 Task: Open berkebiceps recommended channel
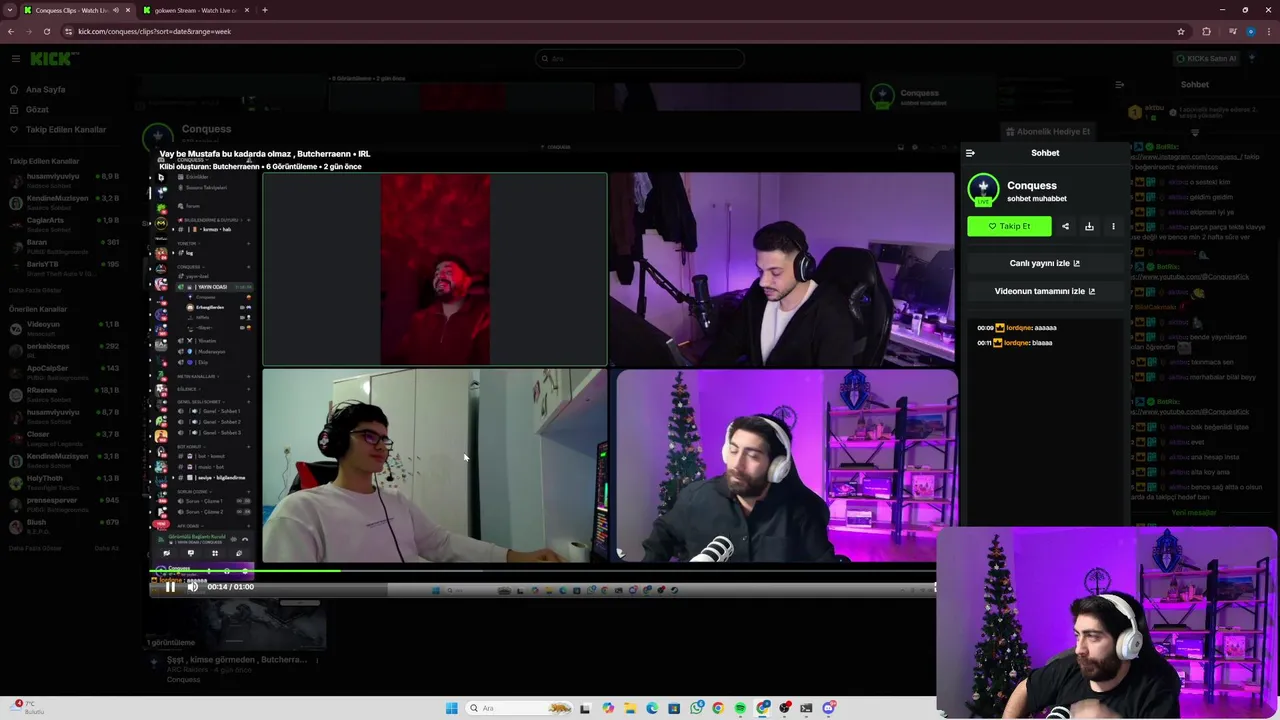click(64, 350)
